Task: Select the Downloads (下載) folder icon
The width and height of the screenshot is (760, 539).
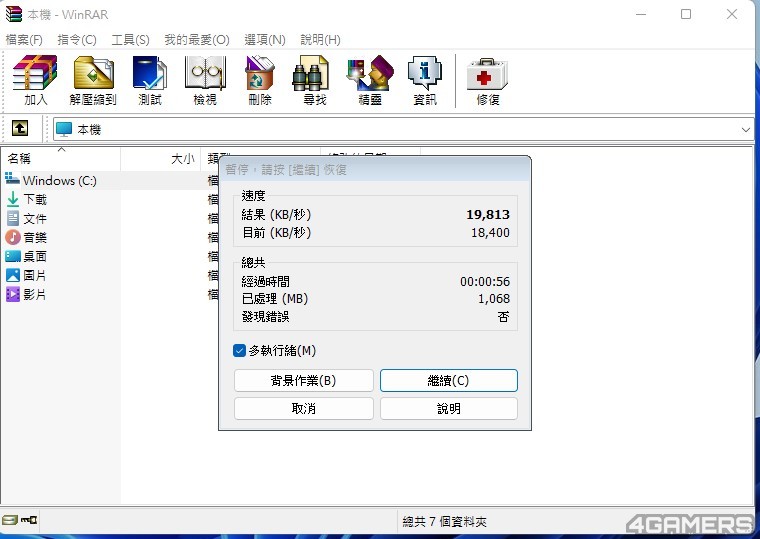Action: [x=13, y=199]
